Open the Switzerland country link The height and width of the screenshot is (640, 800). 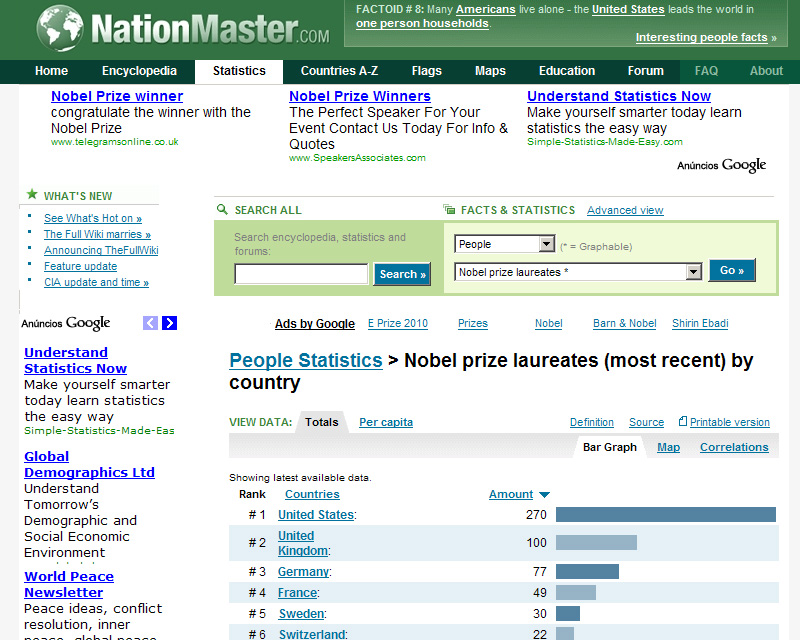312,634
